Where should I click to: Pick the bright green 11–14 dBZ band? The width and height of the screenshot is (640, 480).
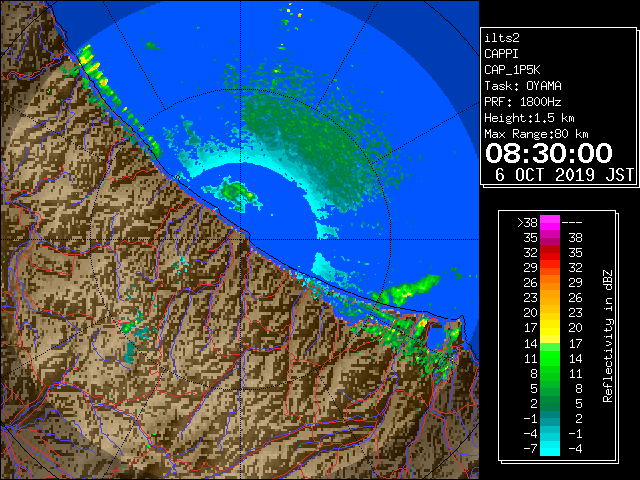point(550,358)
